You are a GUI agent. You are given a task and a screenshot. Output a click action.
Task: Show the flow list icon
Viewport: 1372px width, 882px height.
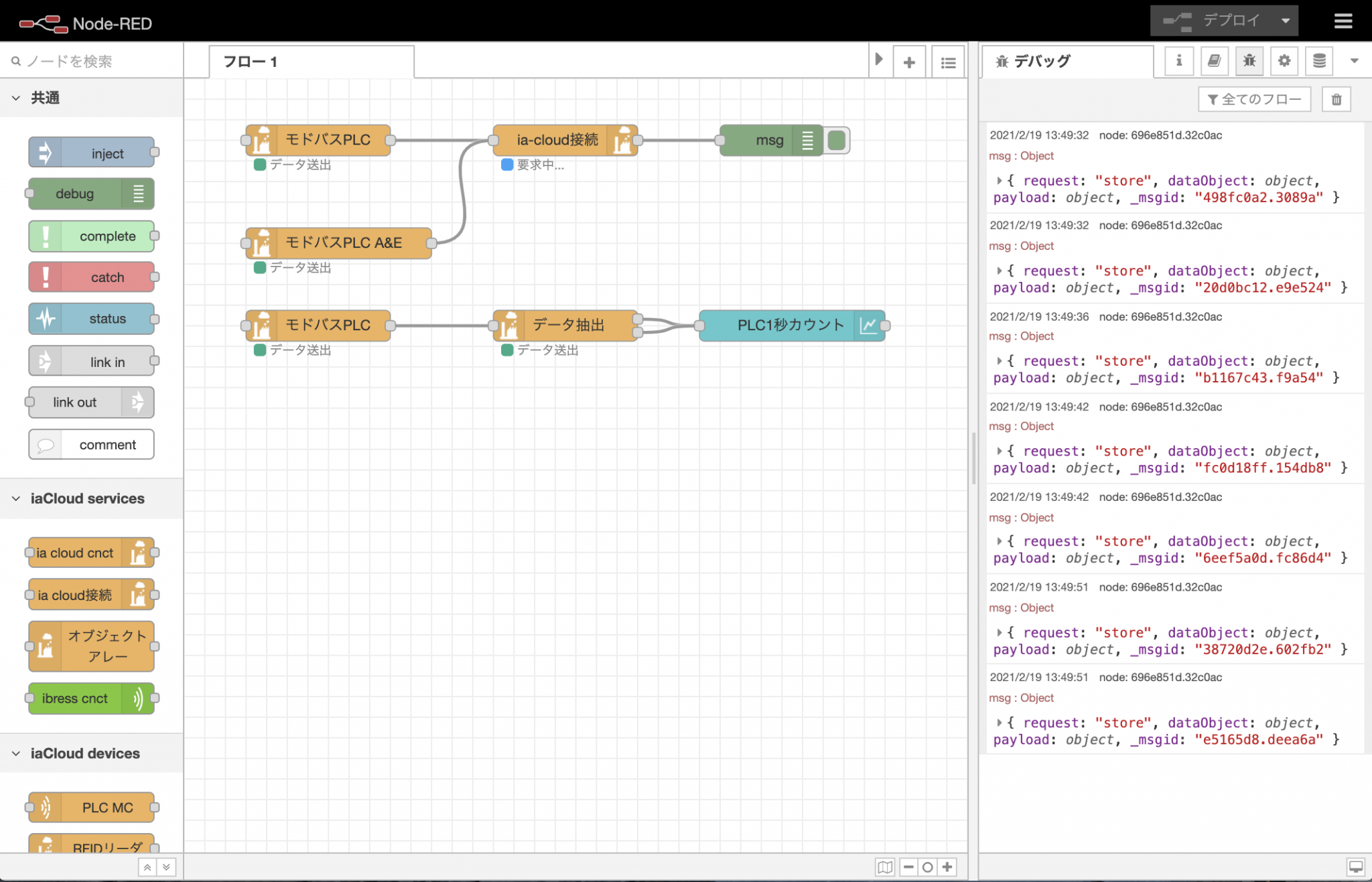[947, 62]
